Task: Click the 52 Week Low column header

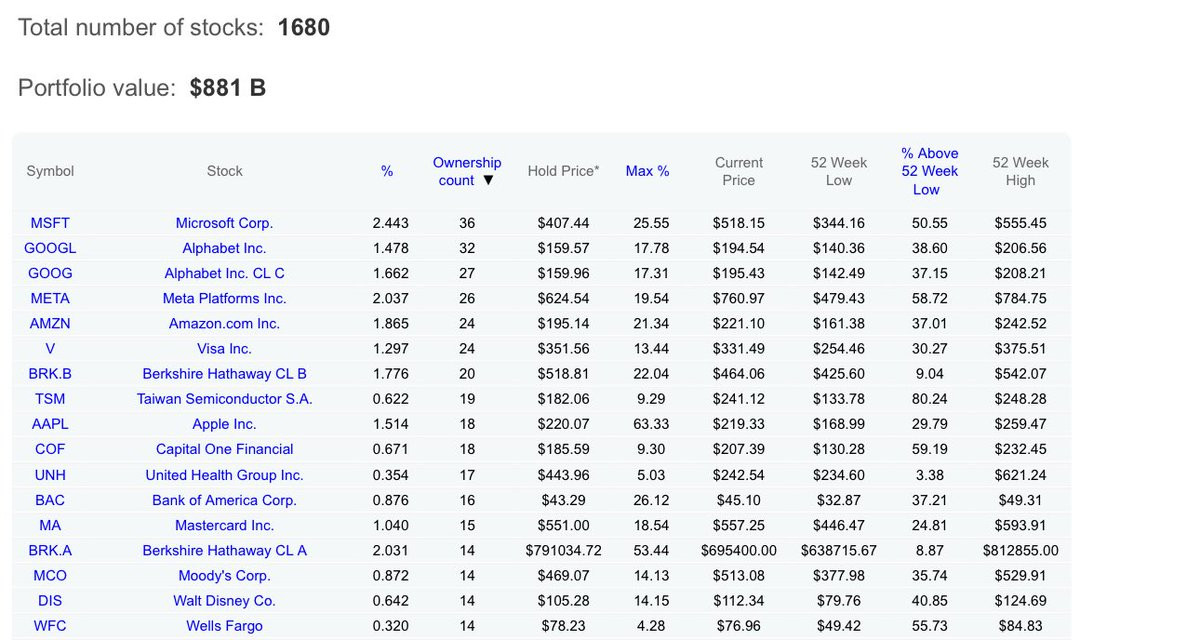Action: 839,171
